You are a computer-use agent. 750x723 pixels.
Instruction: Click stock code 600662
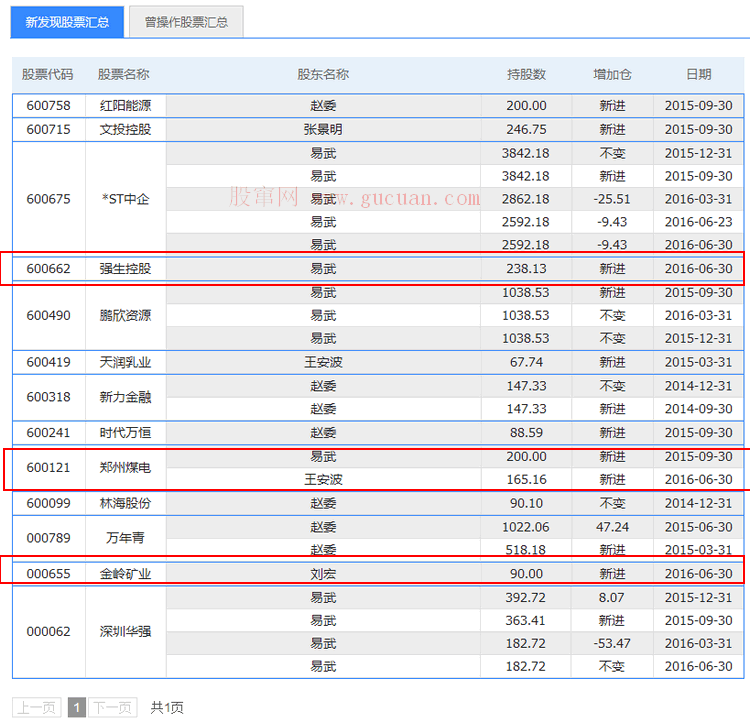click(48, 269)
